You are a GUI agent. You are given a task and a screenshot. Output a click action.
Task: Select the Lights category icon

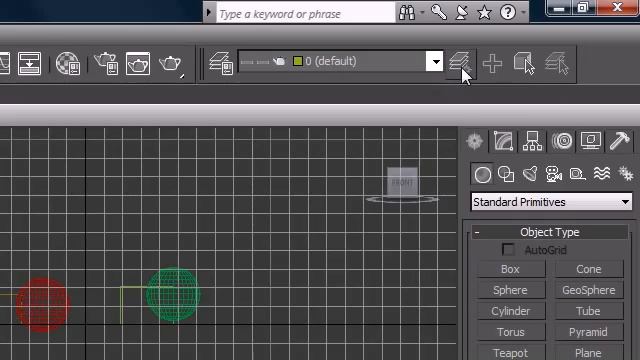(530, 174)
